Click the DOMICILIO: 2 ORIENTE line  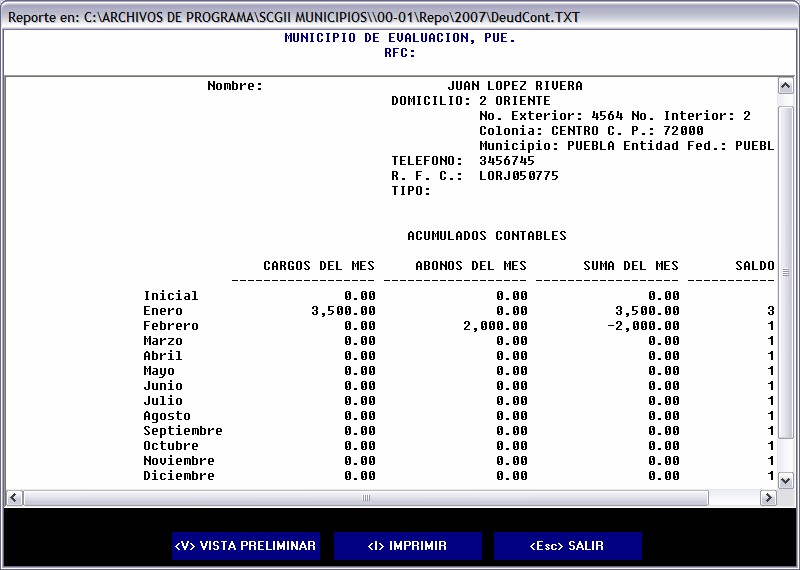[x=471, y=101]
